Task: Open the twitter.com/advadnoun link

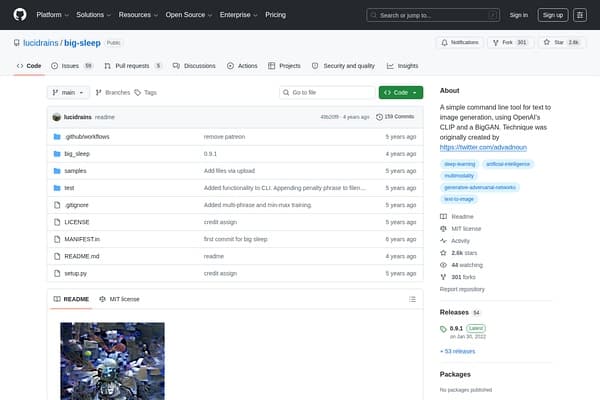Action: click(483, 147)
